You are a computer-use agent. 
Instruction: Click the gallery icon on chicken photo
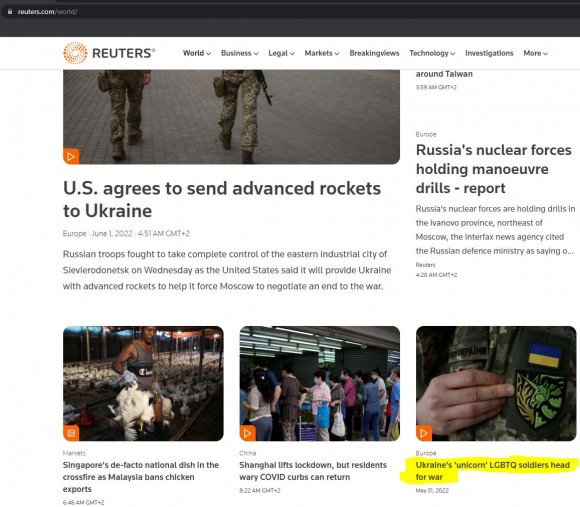coord(71,433)
